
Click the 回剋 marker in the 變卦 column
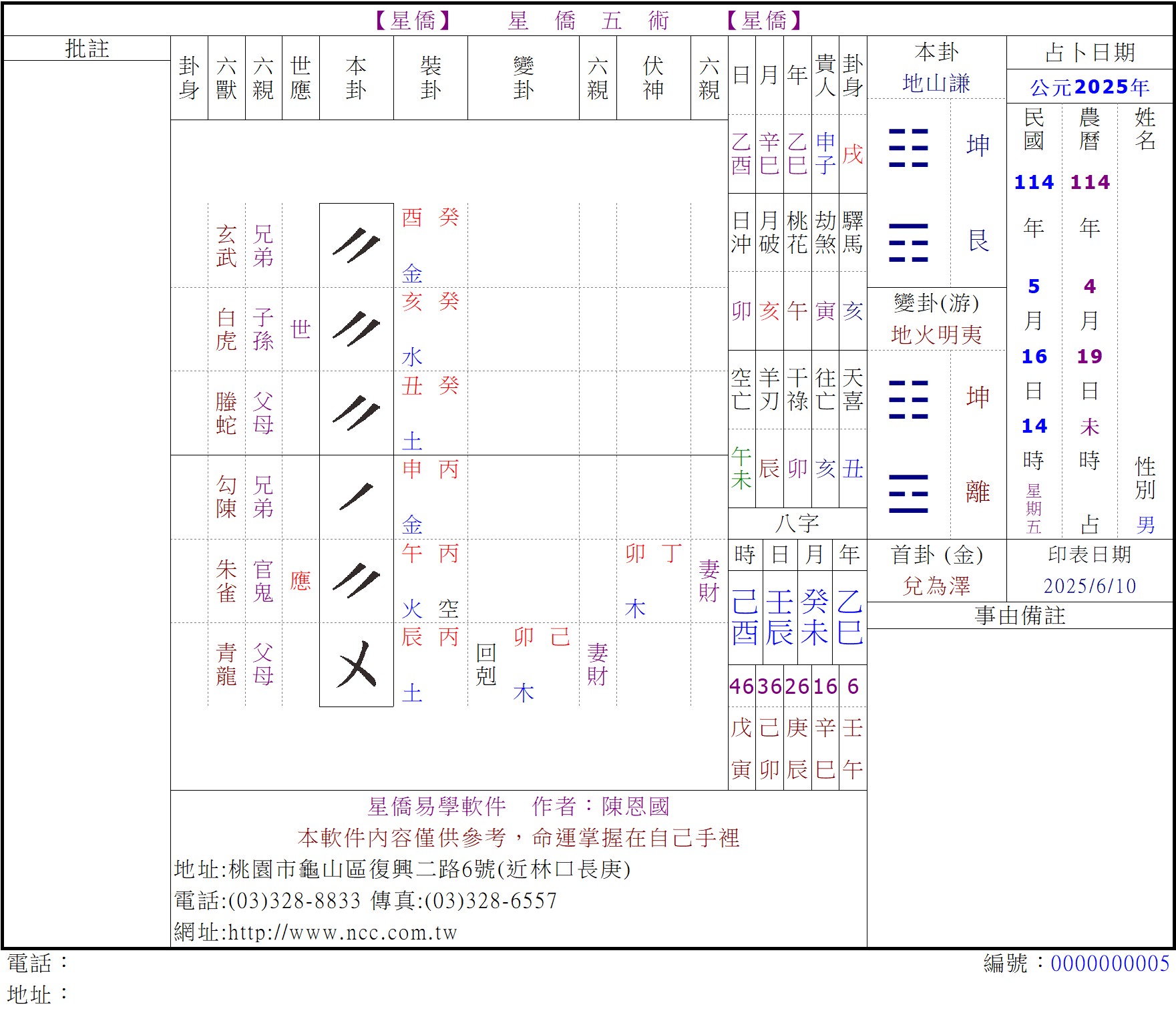click(x=485, y=664)
